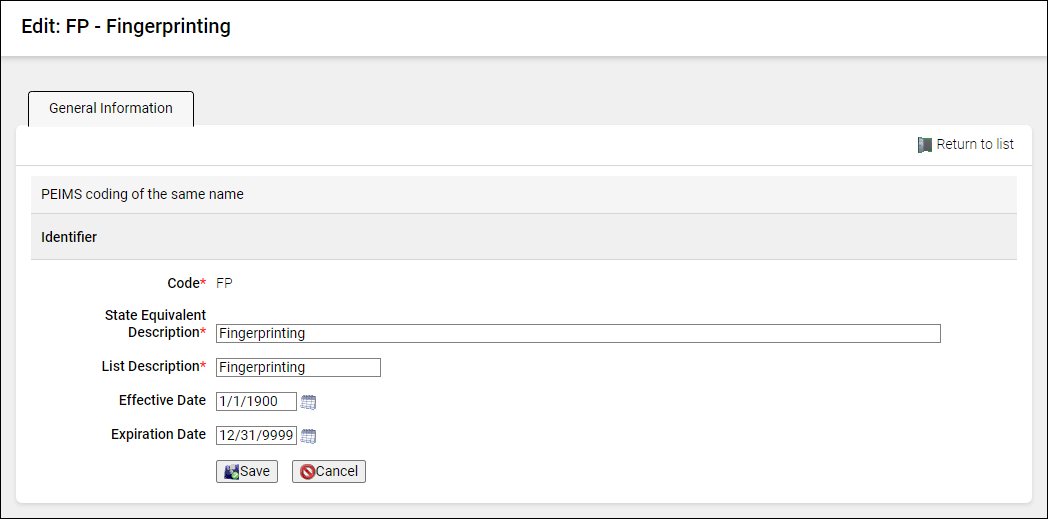
Task: Click the door icon beside Return to list
Action: [925, 145]
